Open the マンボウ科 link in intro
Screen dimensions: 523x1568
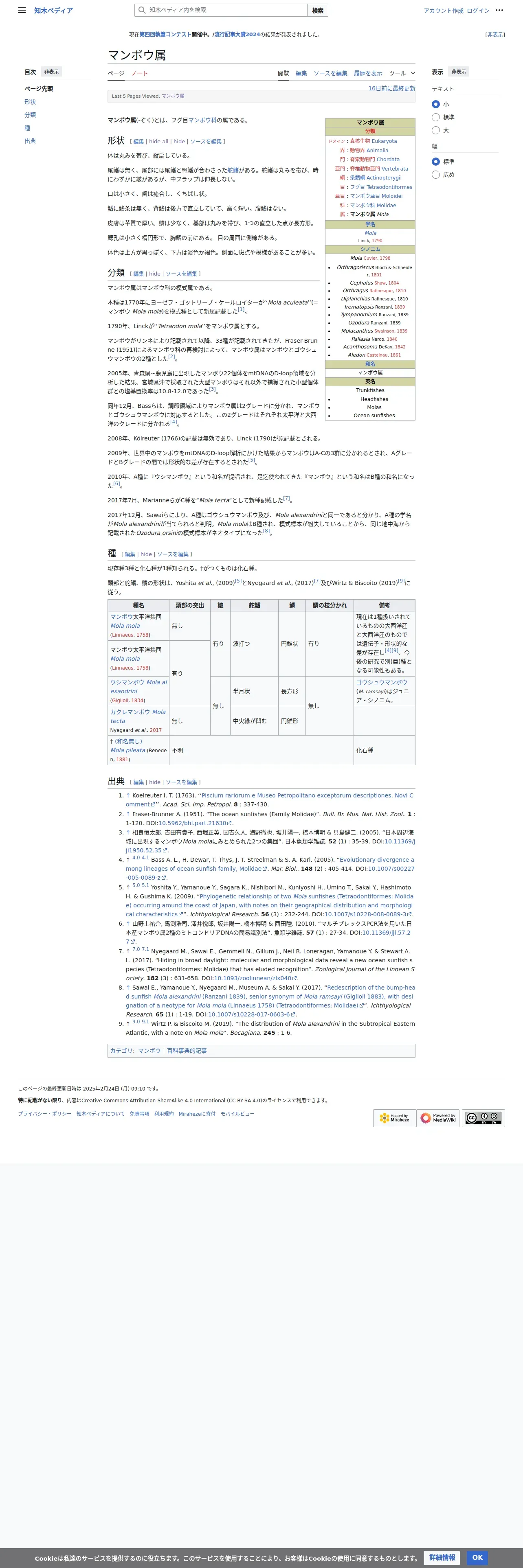coord(202,120)
